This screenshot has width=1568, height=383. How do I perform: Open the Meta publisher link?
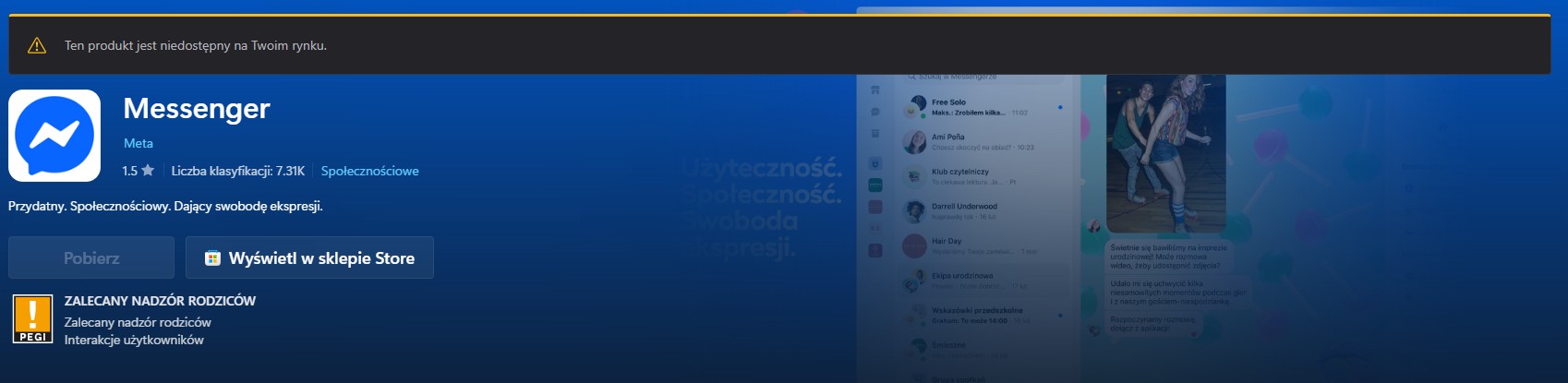pos(139,143)
